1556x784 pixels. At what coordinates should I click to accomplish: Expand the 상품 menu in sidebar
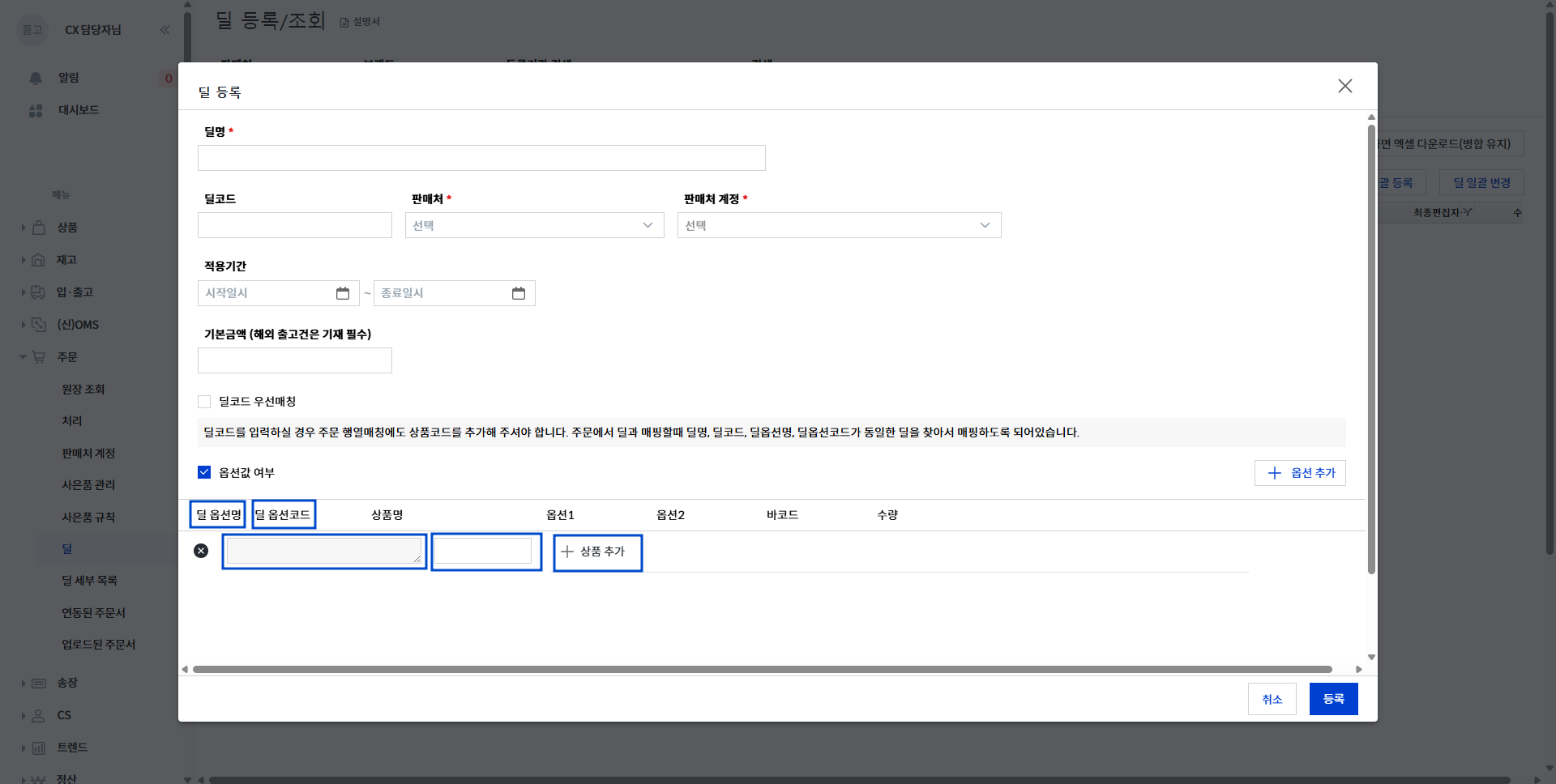pos(67,228)
